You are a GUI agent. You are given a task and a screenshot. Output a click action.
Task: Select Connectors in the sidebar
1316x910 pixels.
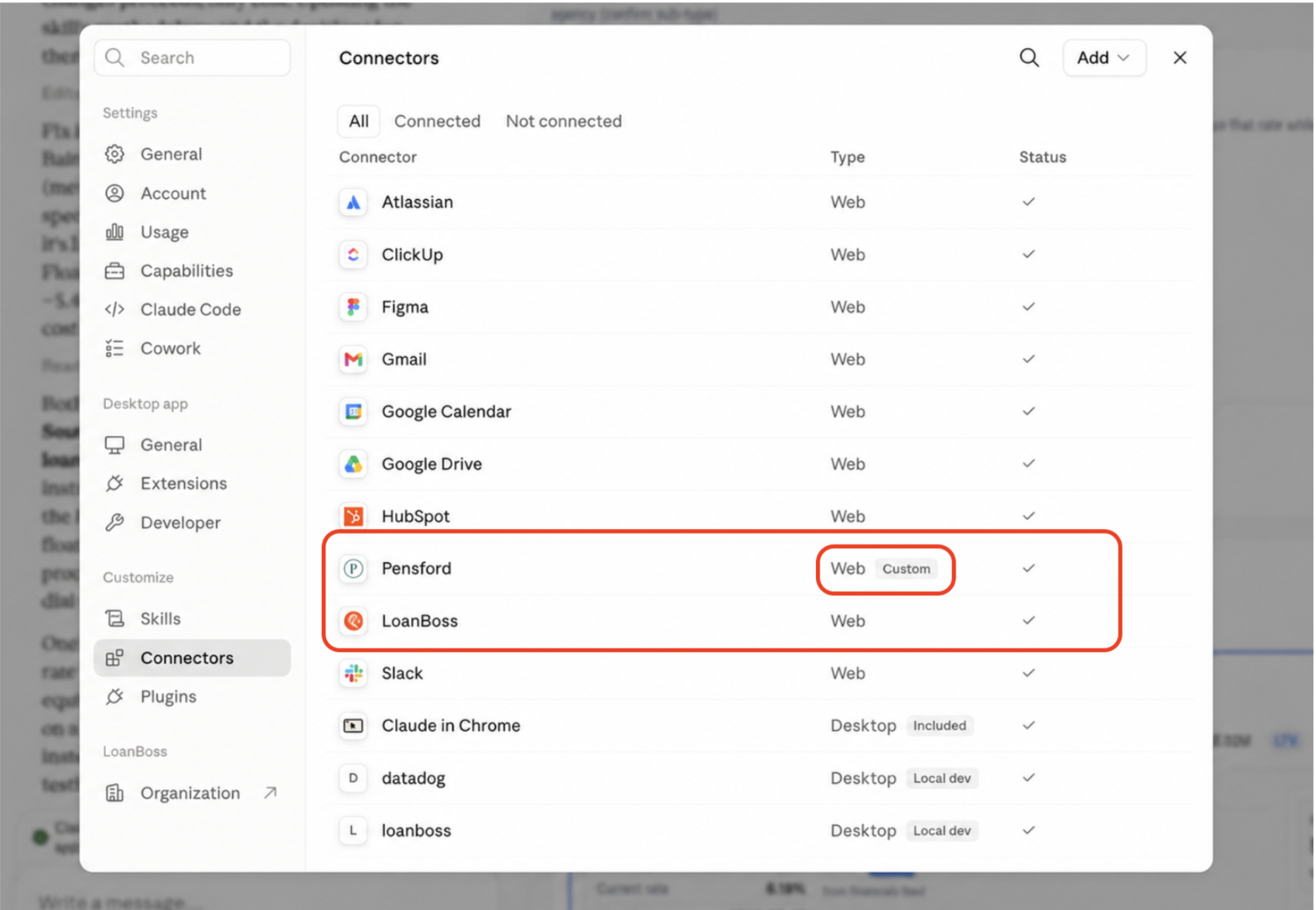(192, 658)
